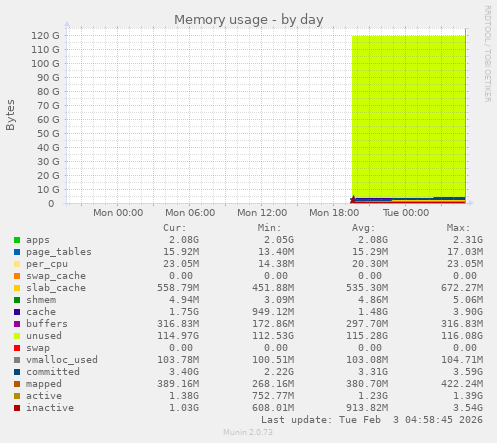
Task: Select the 'buffers' legend label
Action: coord(47,324)
